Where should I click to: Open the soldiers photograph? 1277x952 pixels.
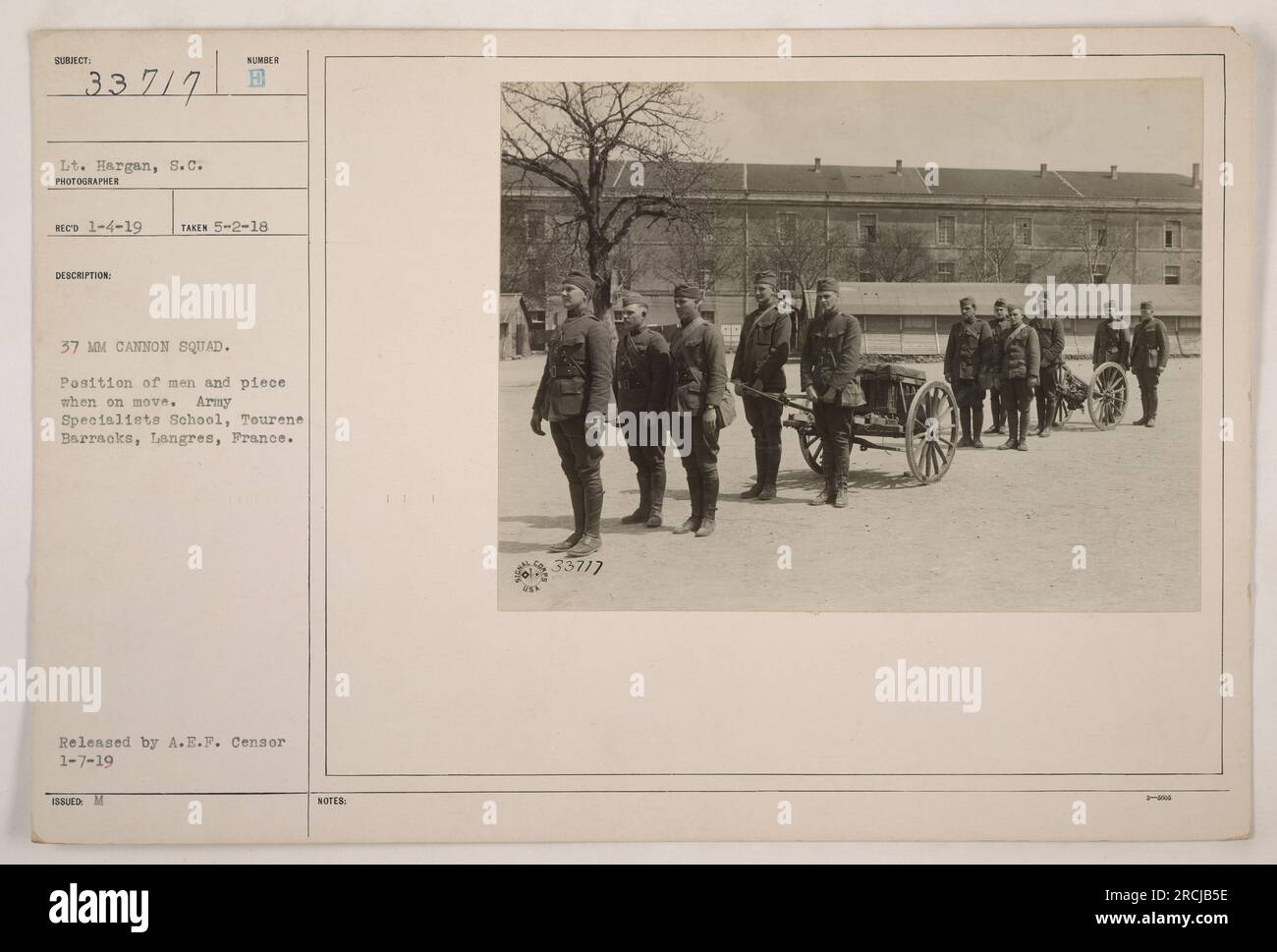click(x=851, y=346)
